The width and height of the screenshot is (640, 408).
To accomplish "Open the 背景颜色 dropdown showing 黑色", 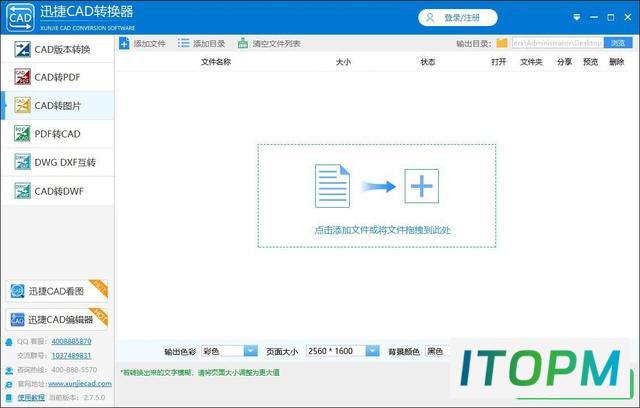I will [437, 351].
